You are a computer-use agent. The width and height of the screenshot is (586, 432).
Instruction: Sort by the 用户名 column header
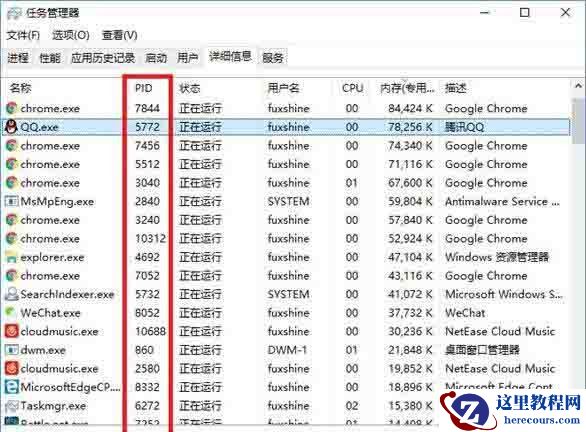[283, 88]
